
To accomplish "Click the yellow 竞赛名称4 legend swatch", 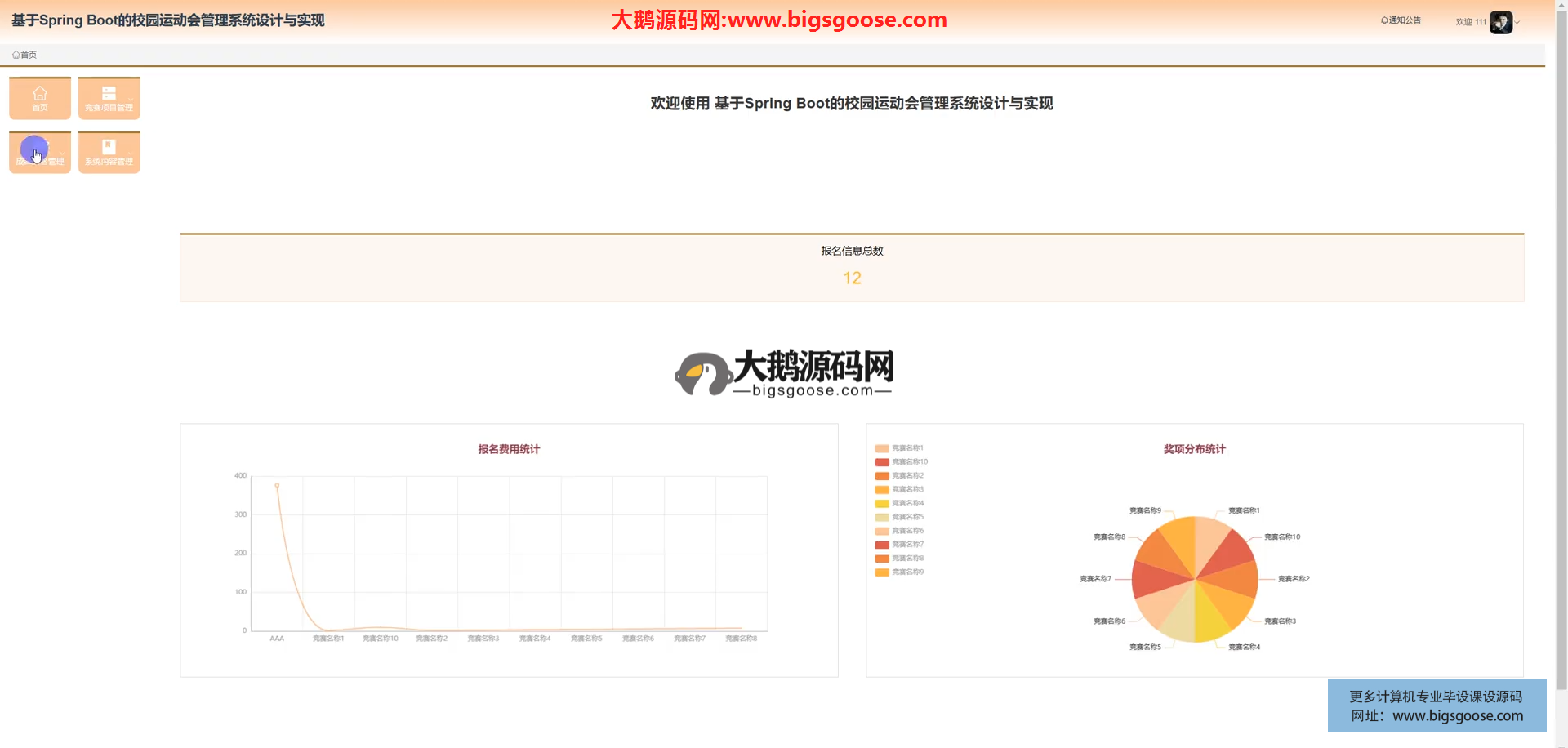I will tap(882, 504).
